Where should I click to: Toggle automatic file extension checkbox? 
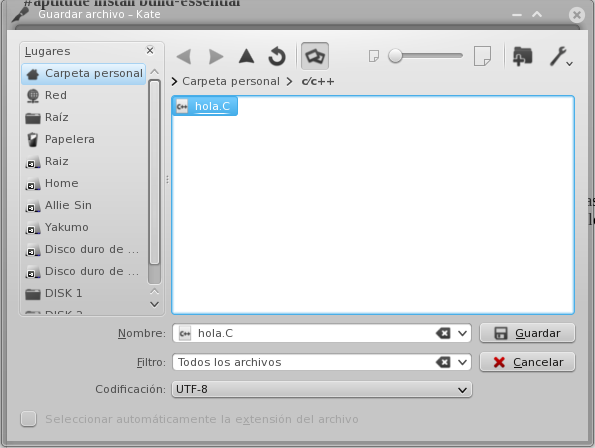tap(29, 419)
